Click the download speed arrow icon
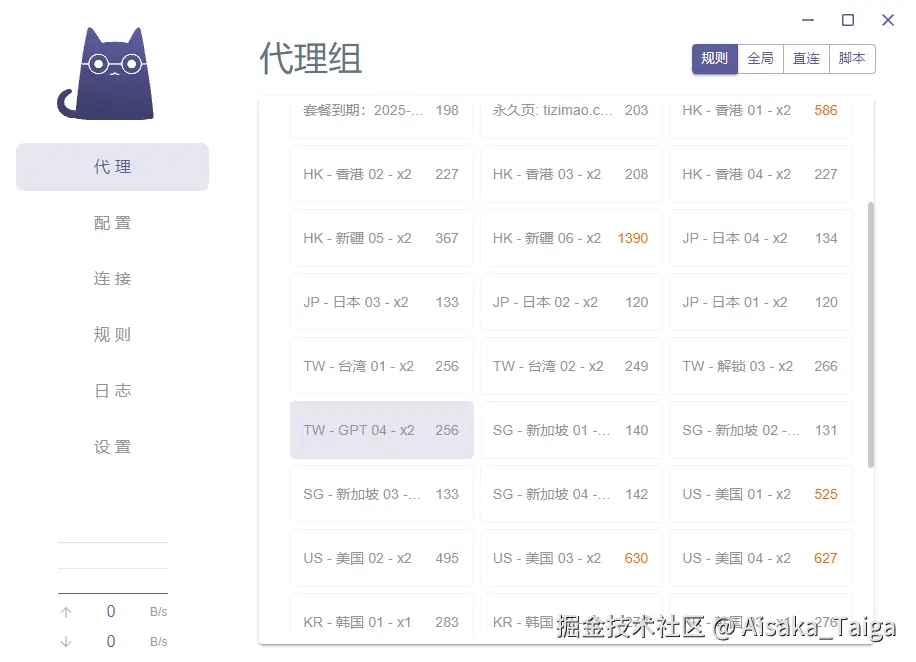This screenshot has height=662, width=916. [66, 642]
